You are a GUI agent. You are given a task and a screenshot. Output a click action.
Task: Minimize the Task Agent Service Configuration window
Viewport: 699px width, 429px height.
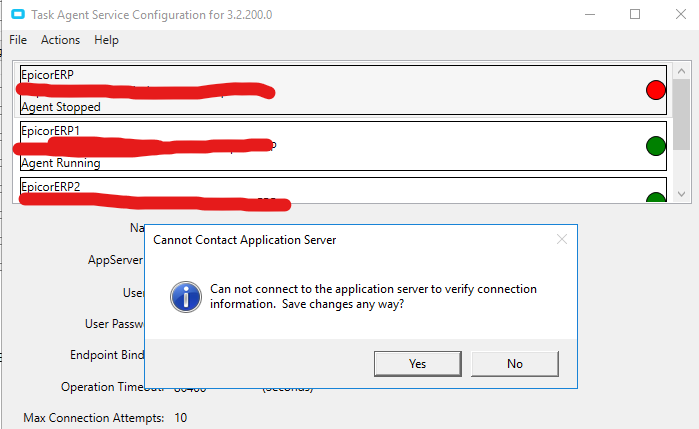(x=589, y=14)
